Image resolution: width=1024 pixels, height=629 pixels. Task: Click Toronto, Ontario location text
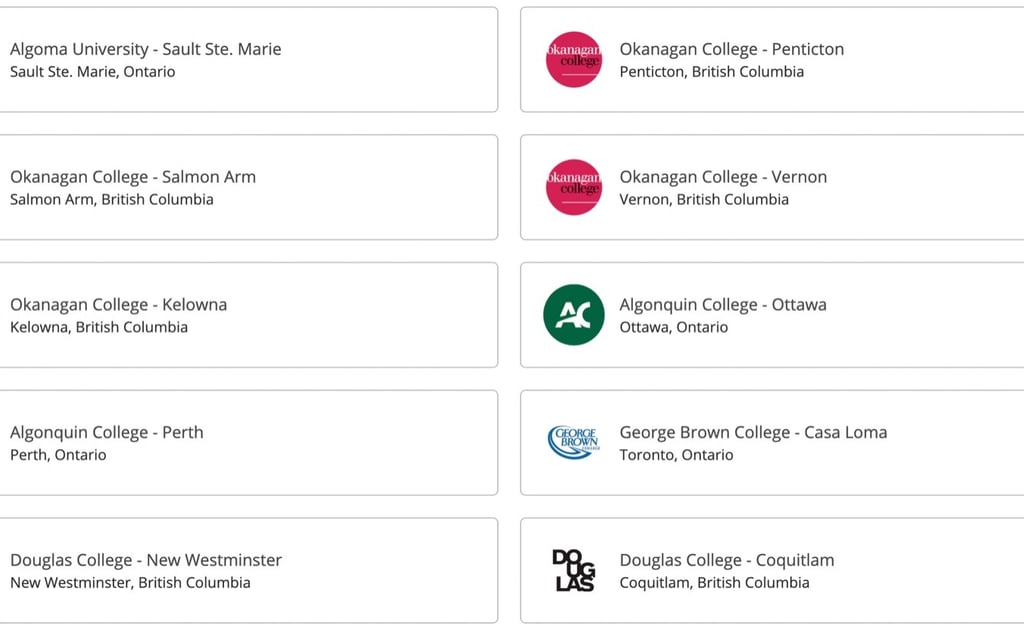(676, 455)
